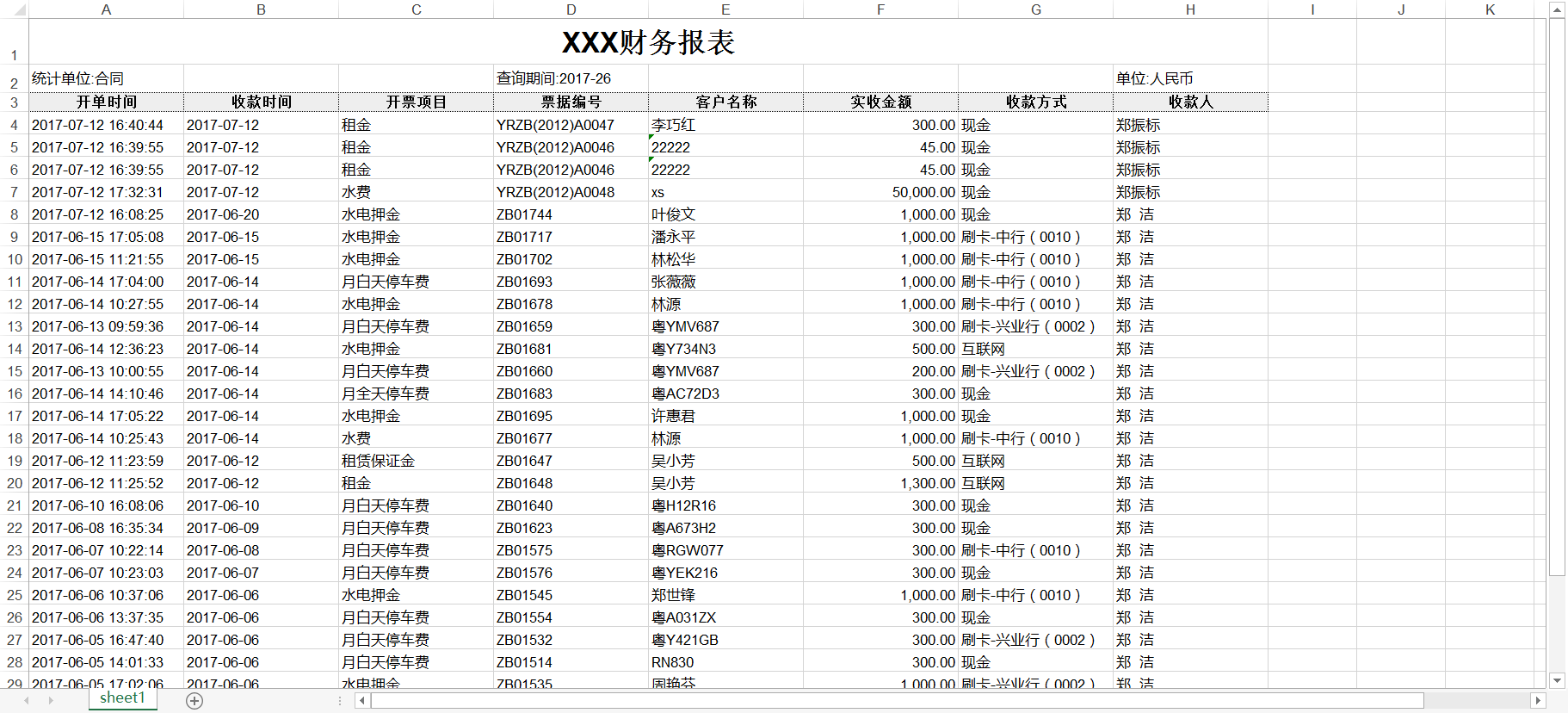Image resolution: width=1568 pixels, height=713 pixels.
Task: Click the 查询期间:2017-26 cell
Action: [571, 78]
